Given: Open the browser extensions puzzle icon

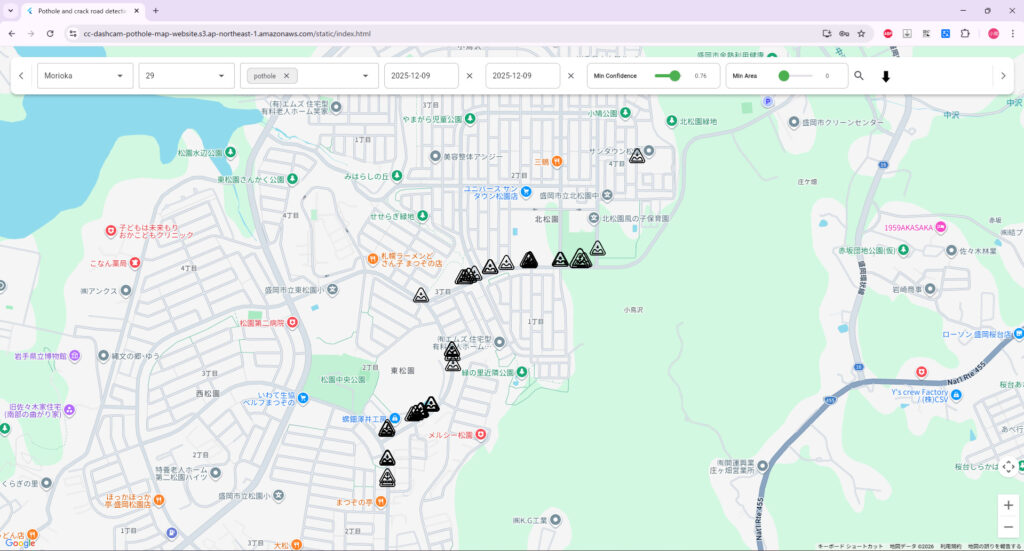Looking at the screenshot, I should (x=965, y=33).
